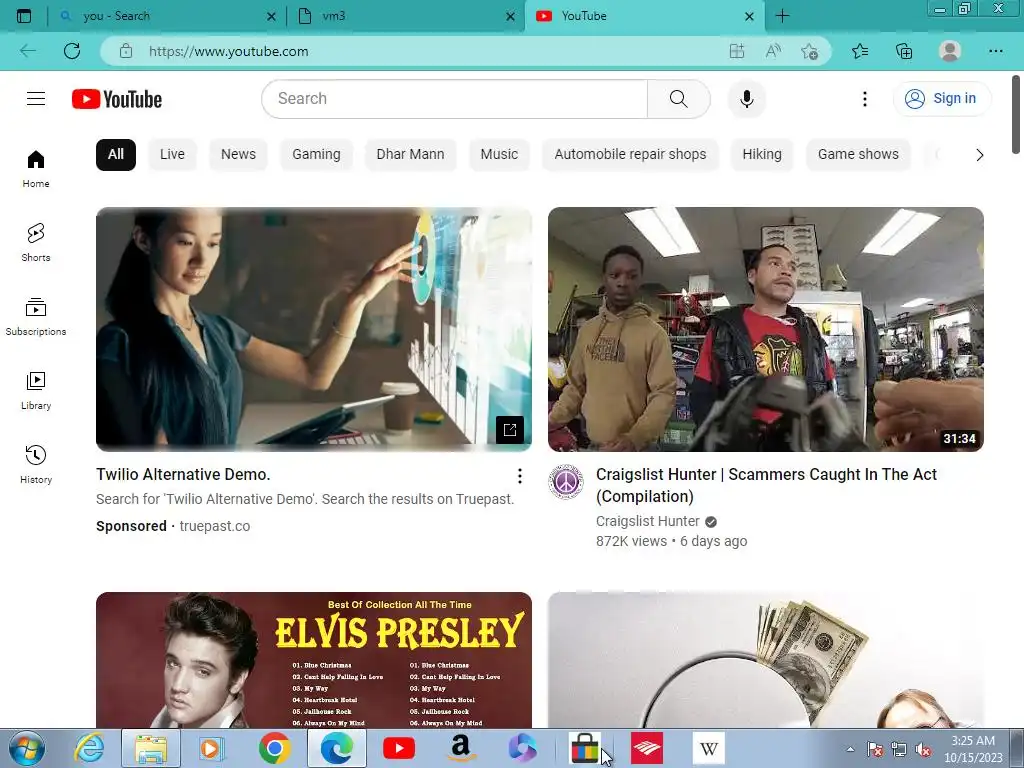The width and height of the screenshot is (1024, 768).
Task: Toggle Read aloud in address bar
Action: 773,51
